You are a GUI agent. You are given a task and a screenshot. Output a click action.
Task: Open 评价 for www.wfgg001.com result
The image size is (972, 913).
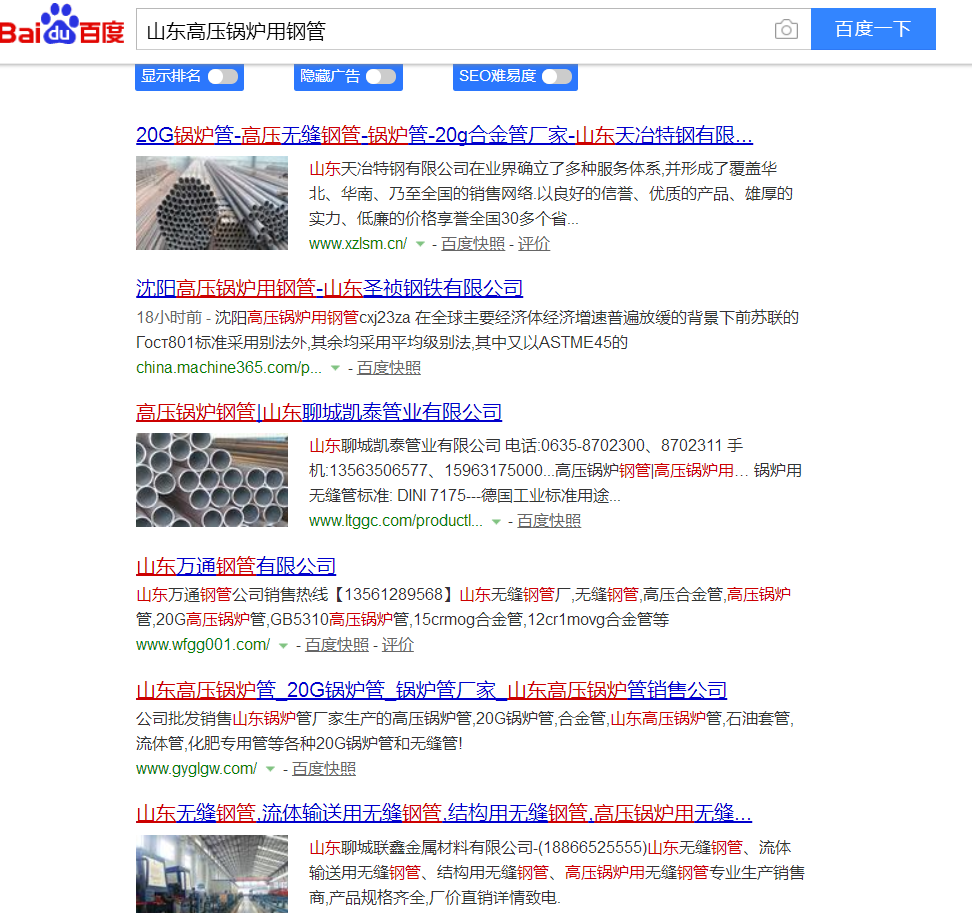pos(397,645)
